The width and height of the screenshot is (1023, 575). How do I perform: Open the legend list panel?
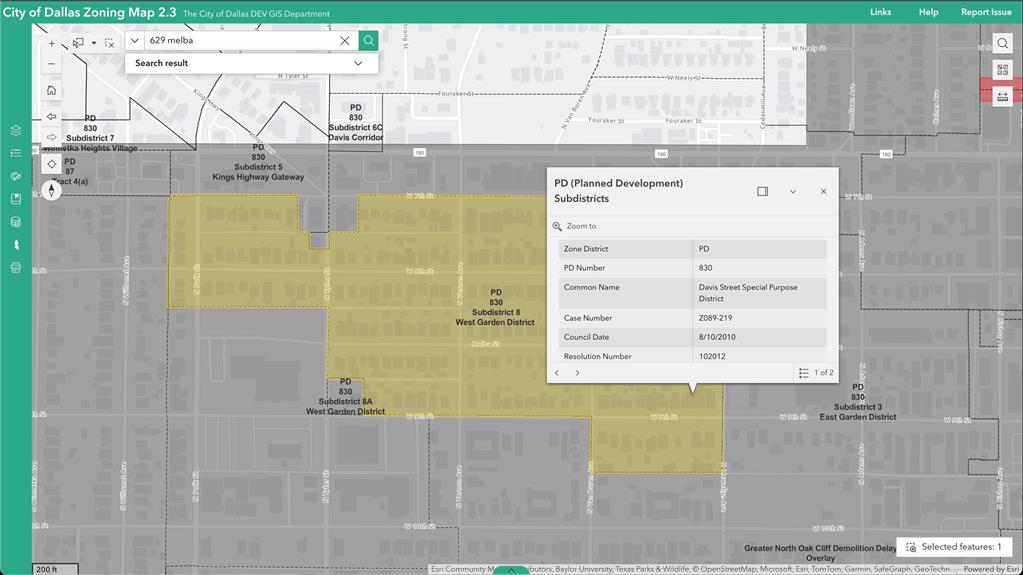point(16,153)
